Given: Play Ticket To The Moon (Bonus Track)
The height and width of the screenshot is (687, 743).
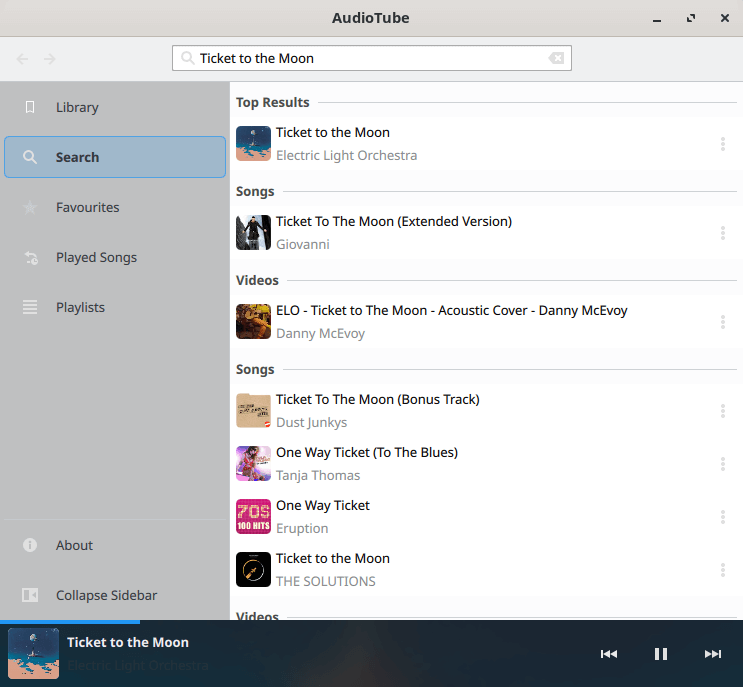Looking at the screenshot, I should 486,411.
